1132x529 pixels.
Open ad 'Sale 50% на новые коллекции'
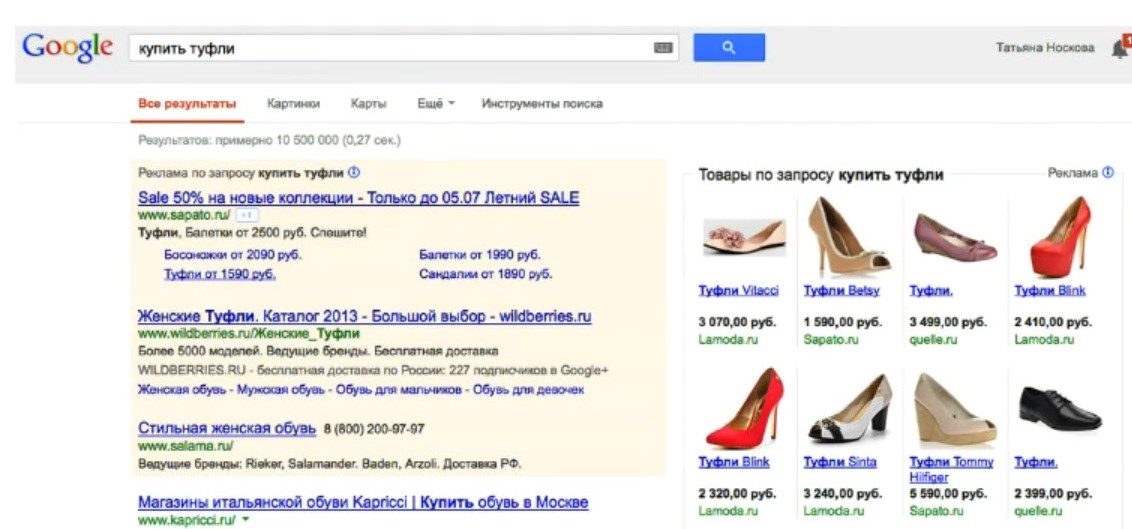coord(359,198)
